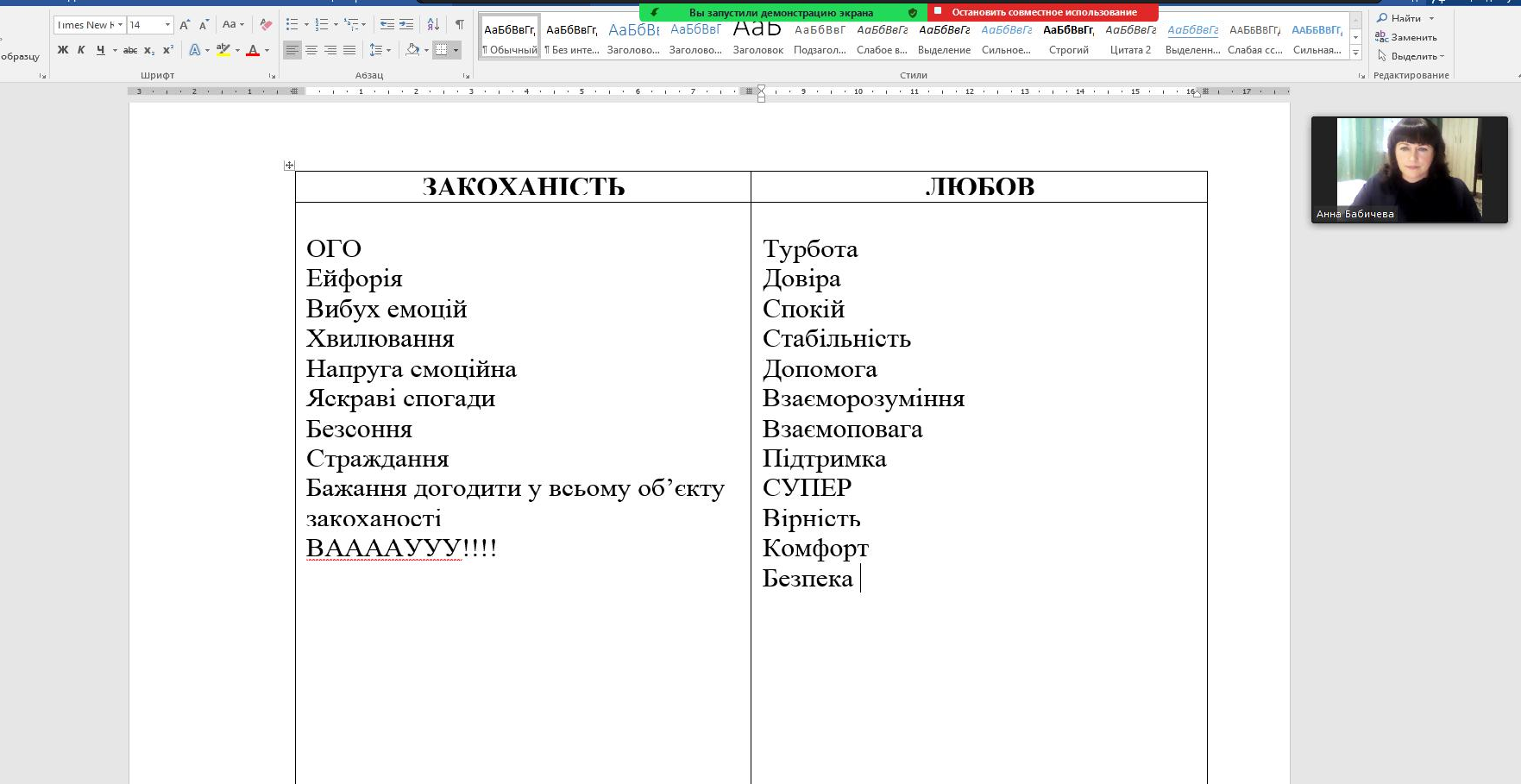Apply the 'Слабое в...' style
1521x784 pixels.
coord(883,37)
